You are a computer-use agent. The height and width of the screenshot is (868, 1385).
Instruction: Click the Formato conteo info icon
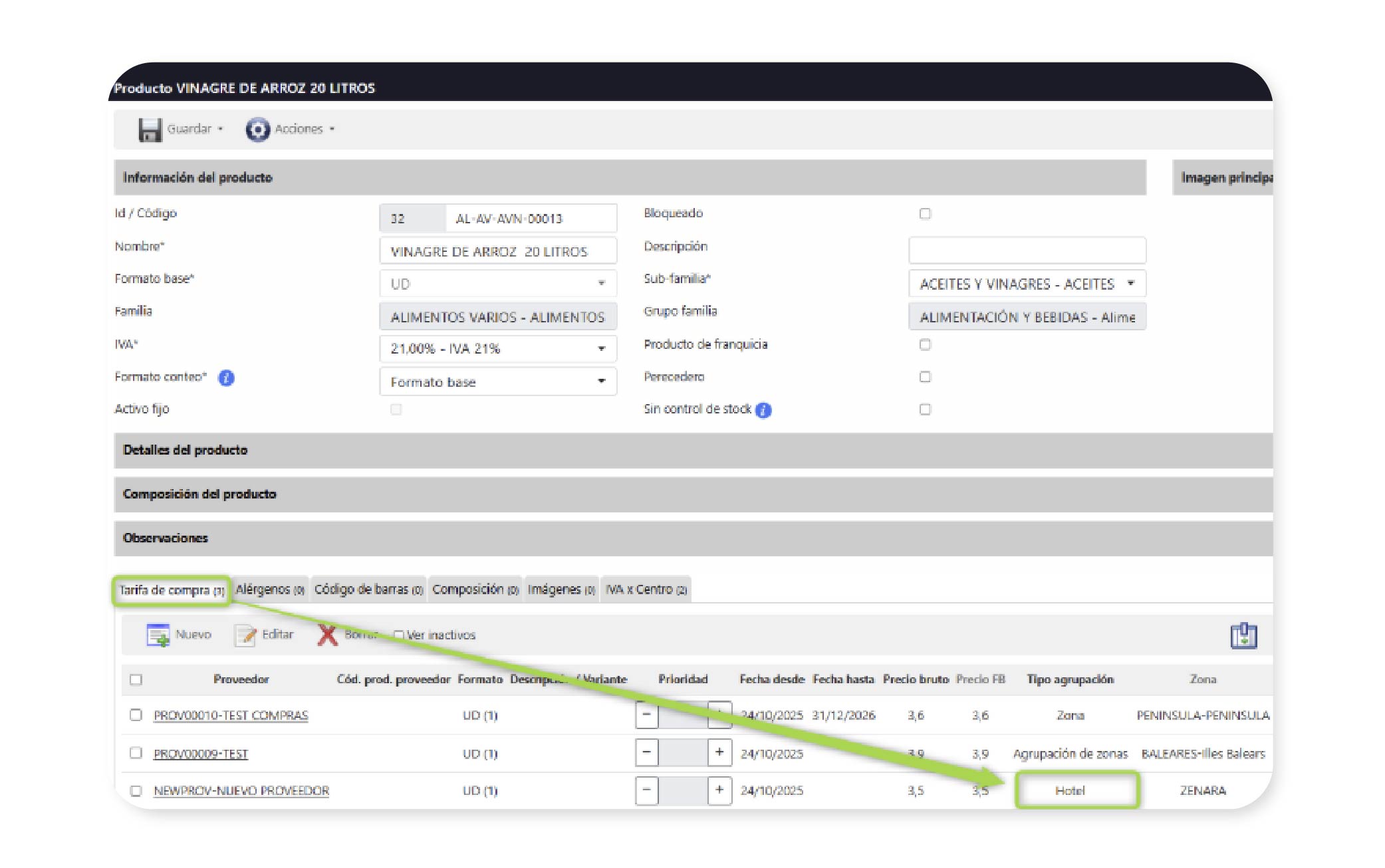coord(226,378)
